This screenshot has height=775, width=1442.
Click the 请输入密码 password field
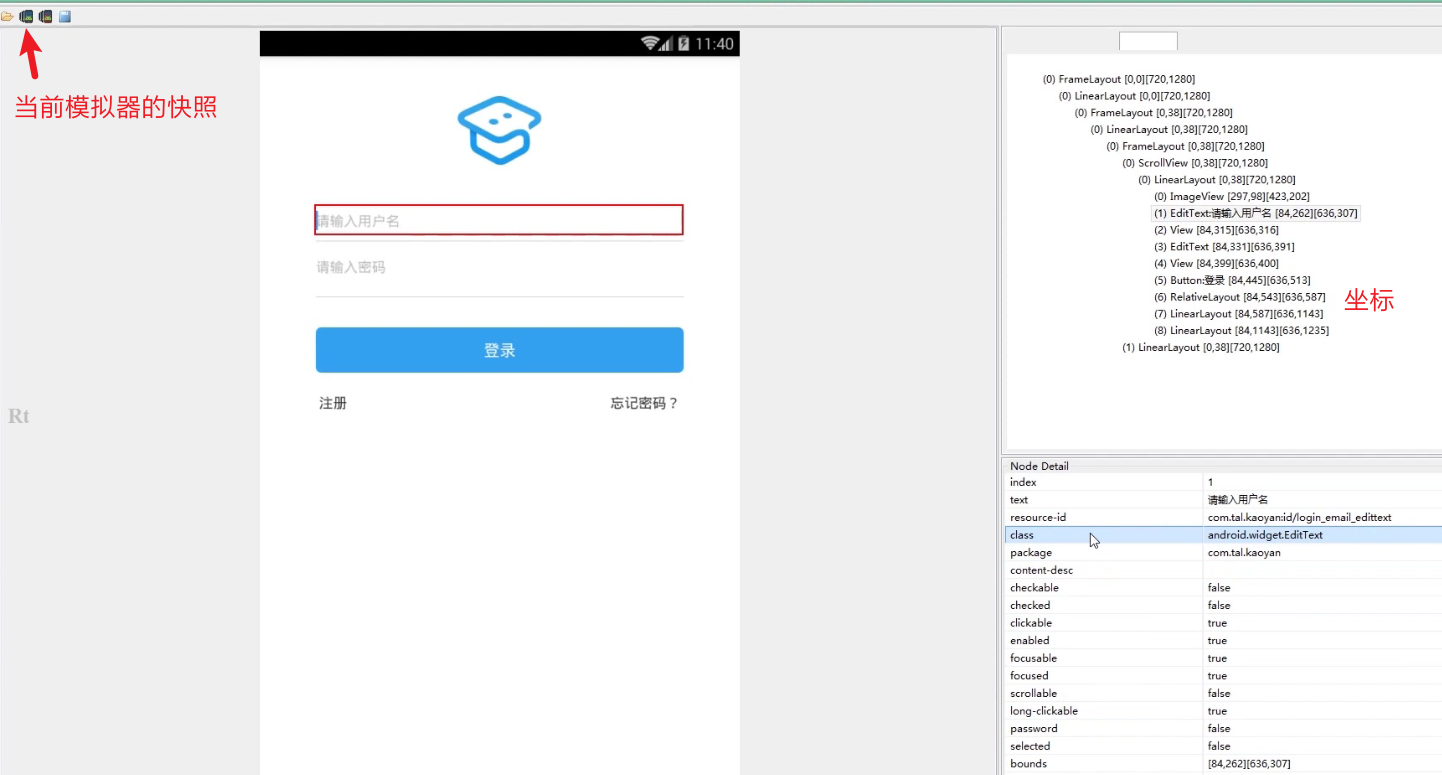tap(499, 268)
